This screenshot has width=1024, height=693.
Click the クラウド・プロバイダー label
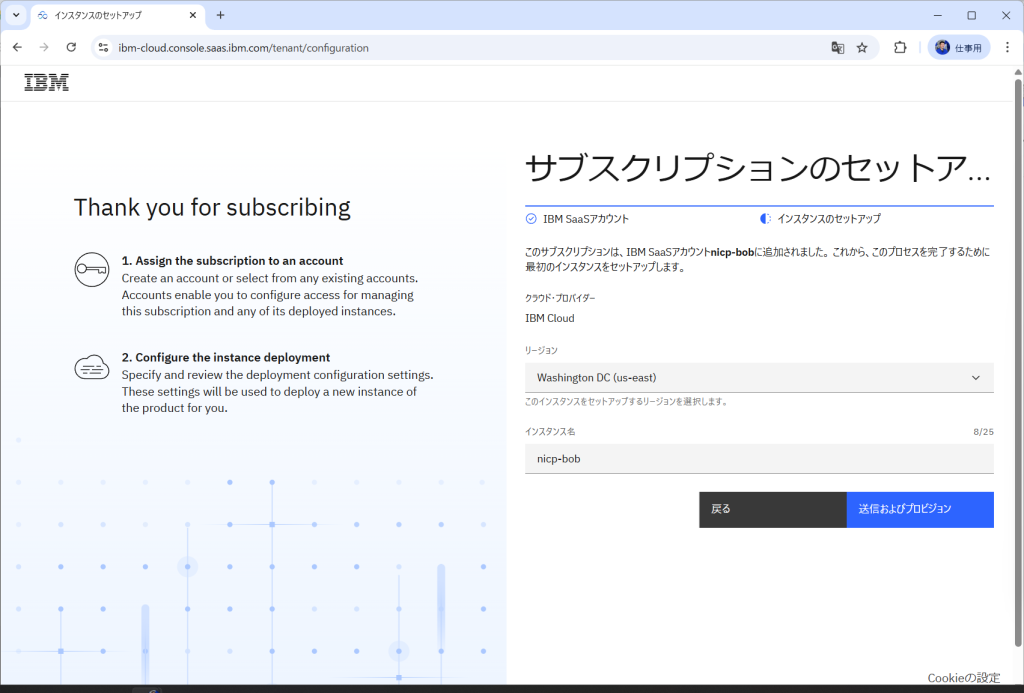coord(560,298)
